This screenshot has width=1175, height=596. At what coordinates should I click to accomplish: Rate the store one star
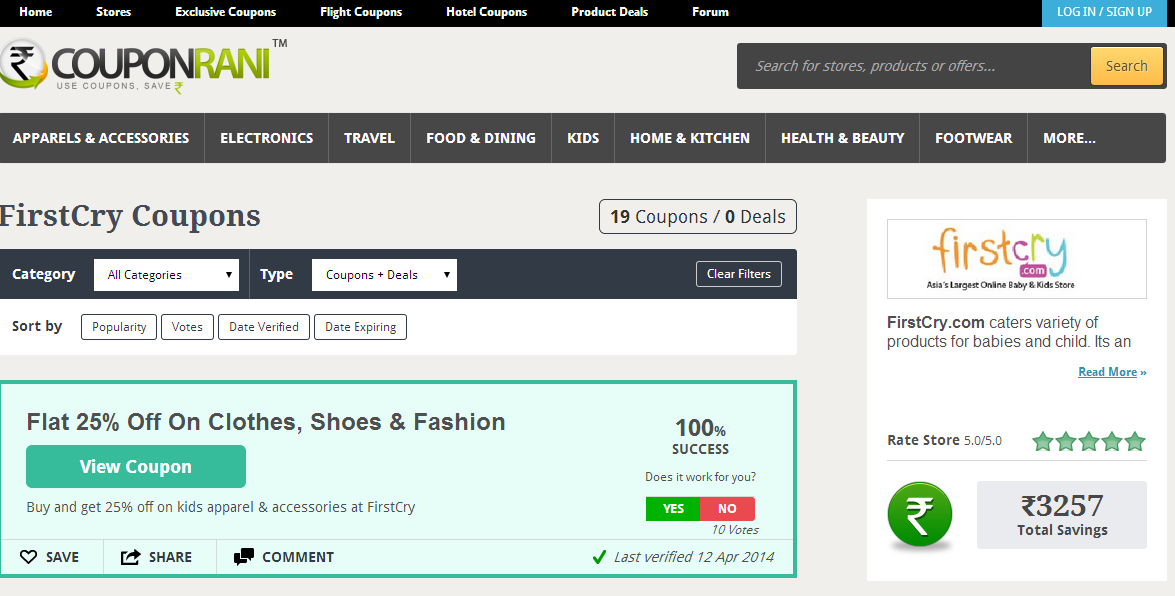1043,441
